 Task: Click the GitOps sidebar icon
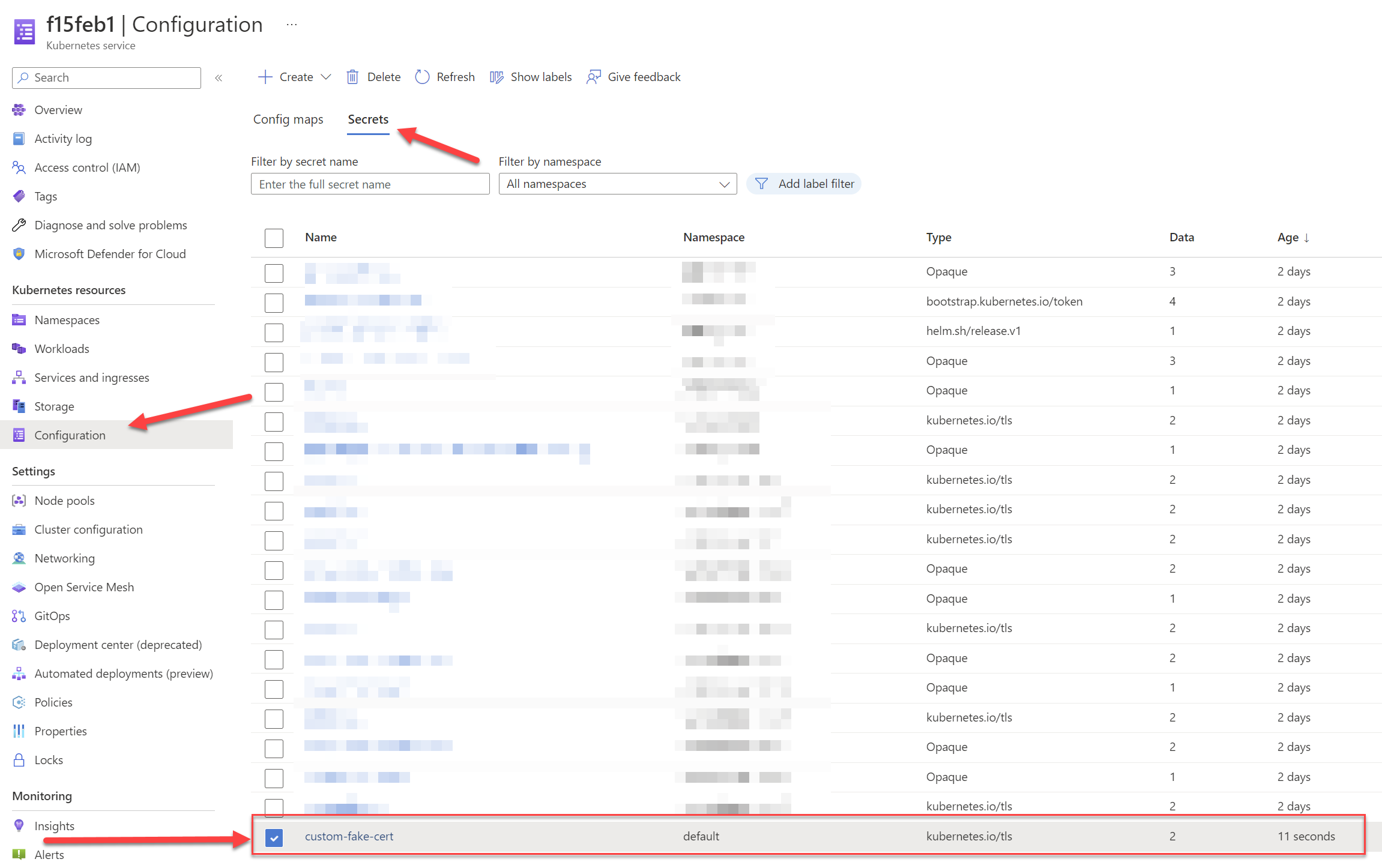(x=19, y=615)
